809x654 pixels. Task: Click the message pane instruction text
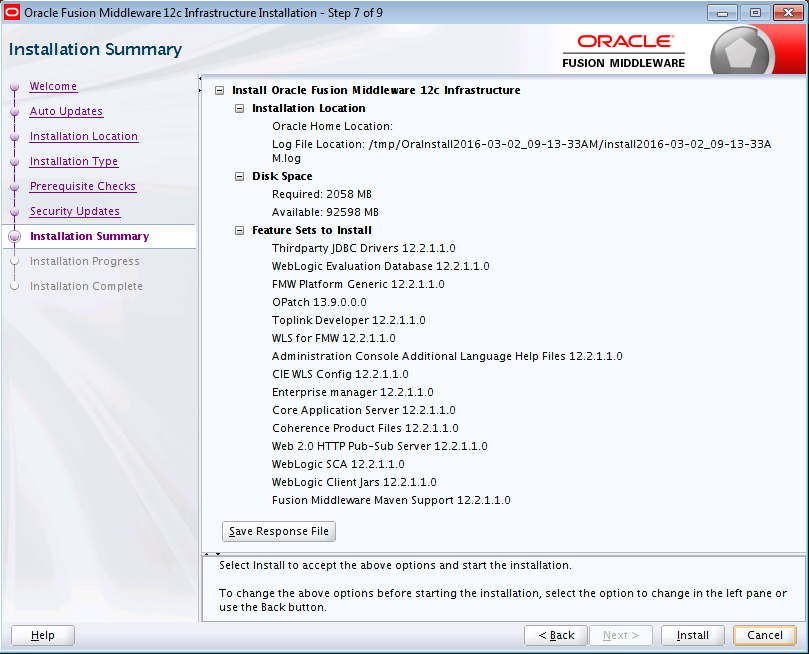point(503,586)
